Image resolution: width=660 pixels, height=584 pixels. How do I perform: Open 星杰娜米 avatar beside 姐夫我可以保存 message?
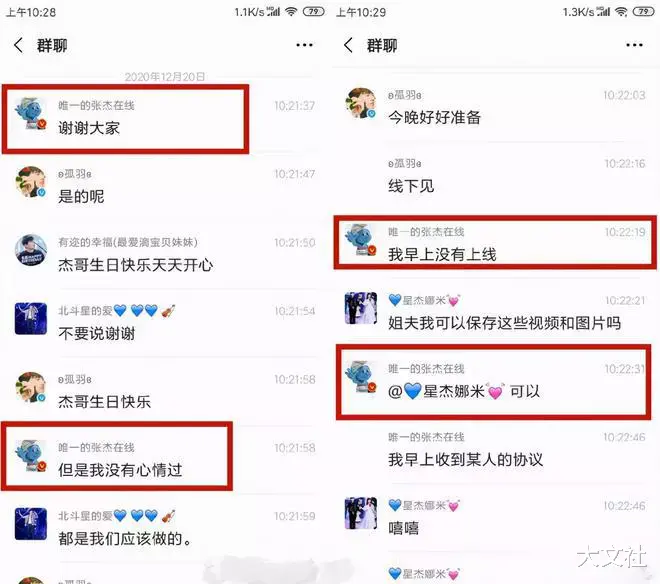tap(361, 308)
